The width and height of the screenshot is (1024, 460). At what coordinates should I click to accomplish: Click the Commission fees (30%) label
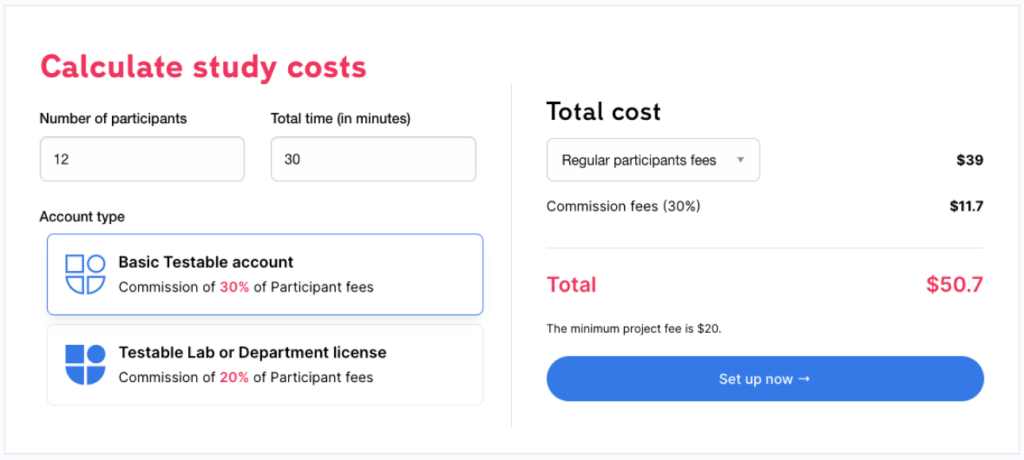coord(624,206)
